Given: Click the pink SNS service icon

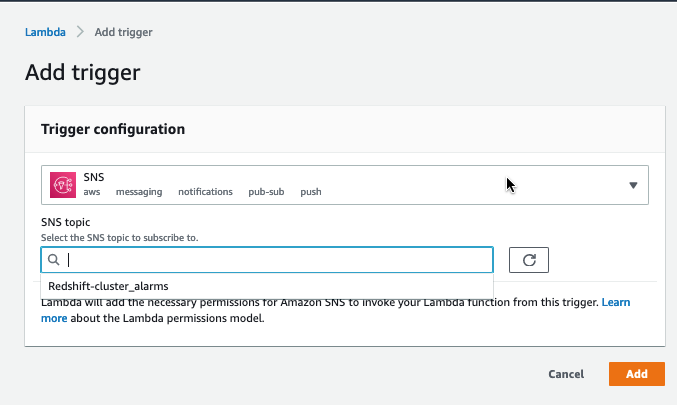Looking at the screenshot, I should tap(63, 185).
